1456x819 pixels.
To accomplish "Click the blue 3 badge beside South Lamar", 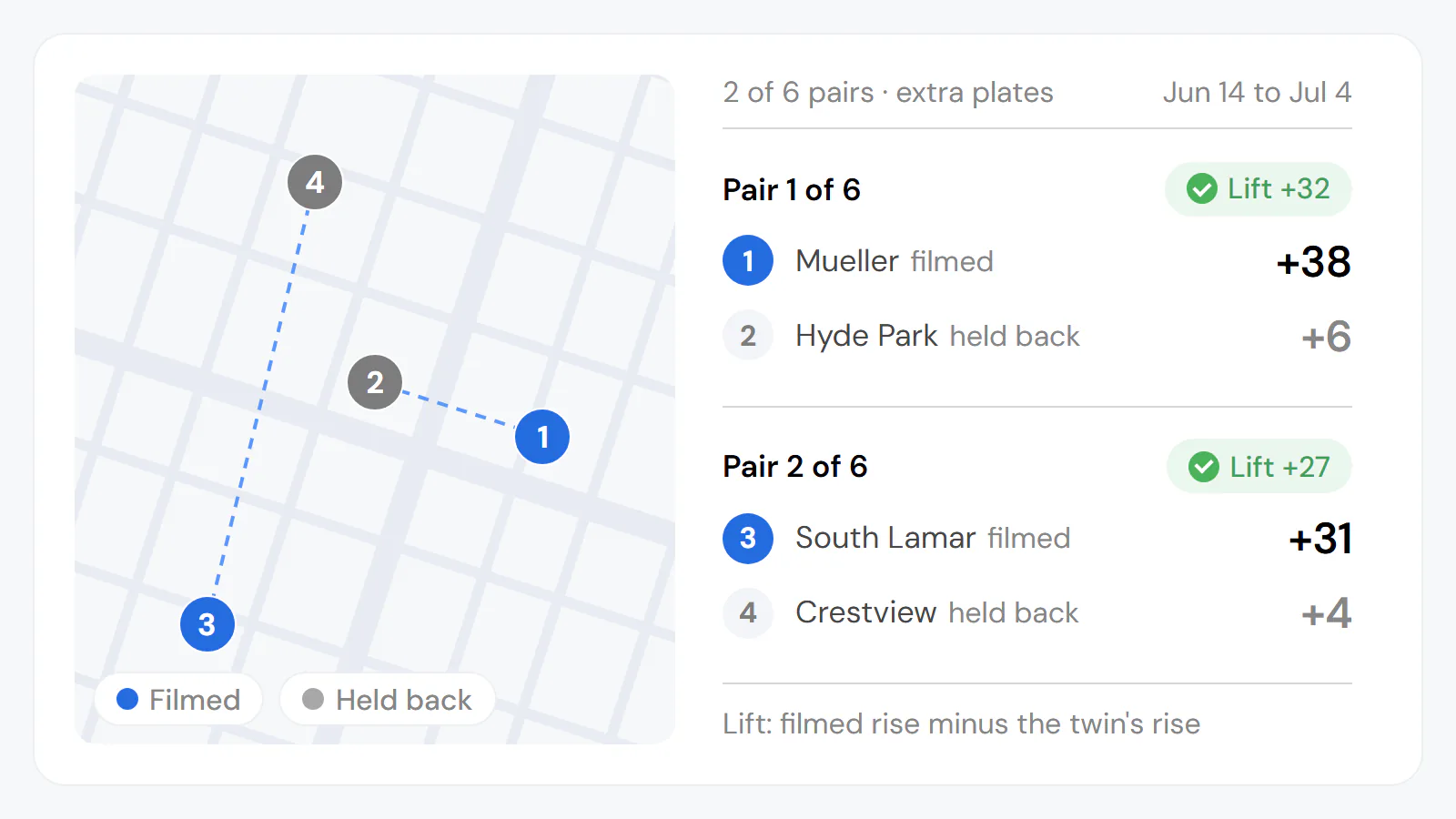I will click(748, 538).
